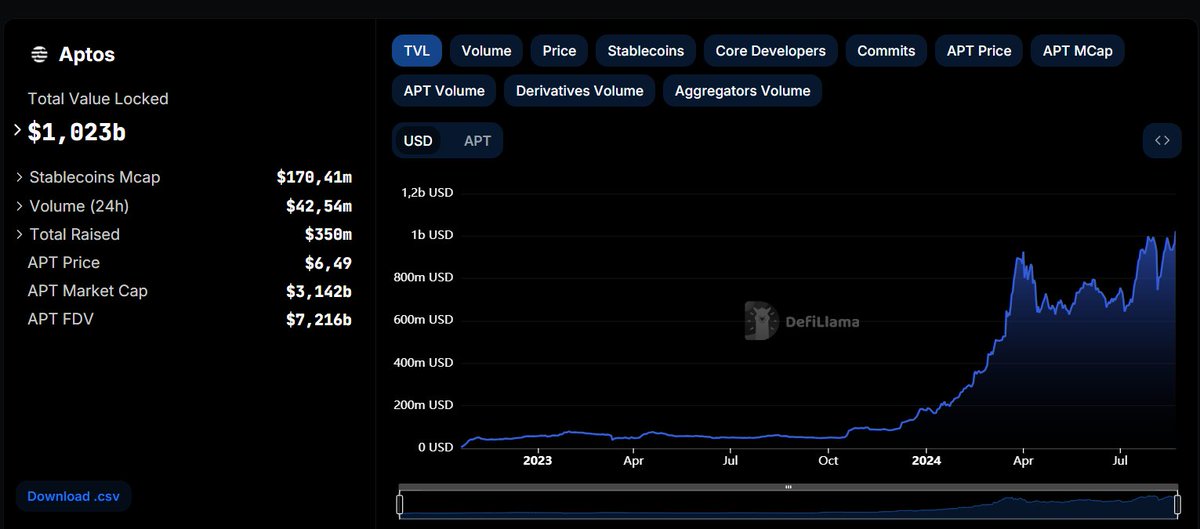Expand the Total Raised row
This screenshot has height=529, width=1200.
pyautogui.click(x=20, y=234)
